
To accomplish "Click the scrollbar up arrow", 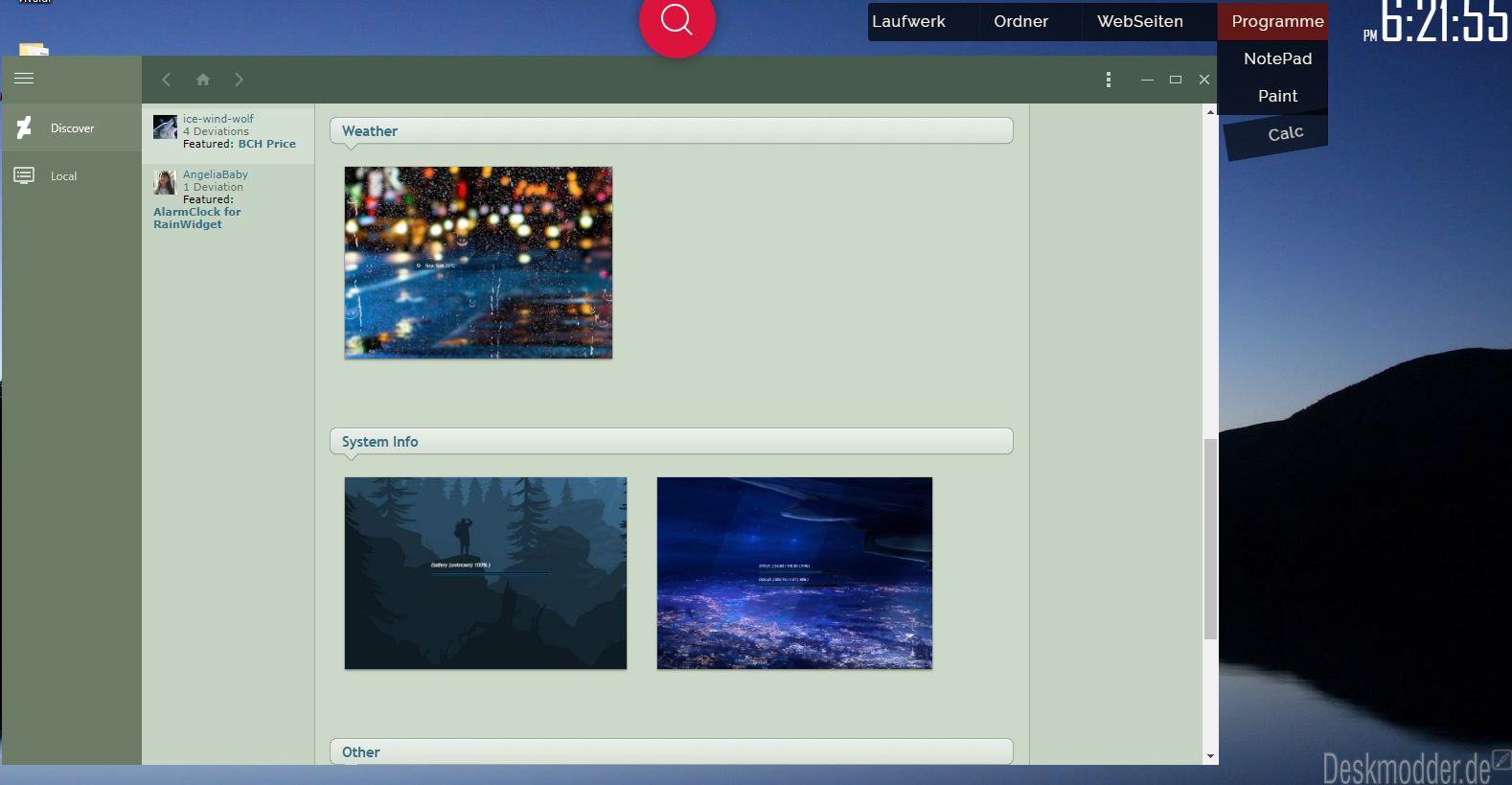I will [x=1210, y=111].
